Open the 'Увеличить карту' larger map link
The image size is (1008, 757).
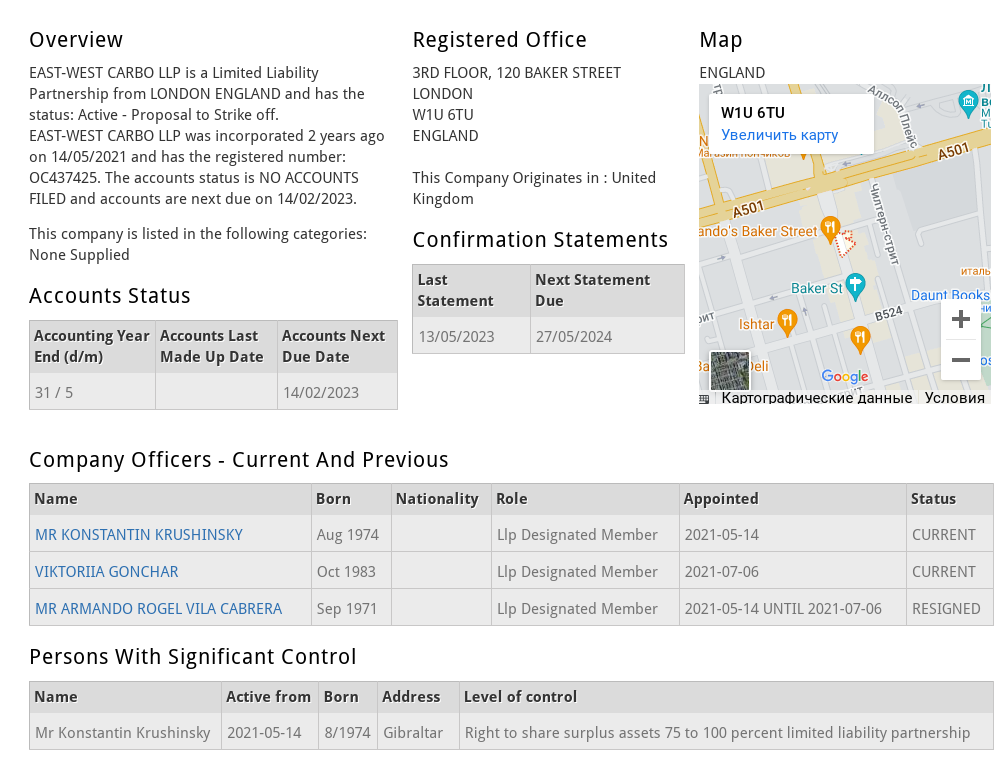780,135
